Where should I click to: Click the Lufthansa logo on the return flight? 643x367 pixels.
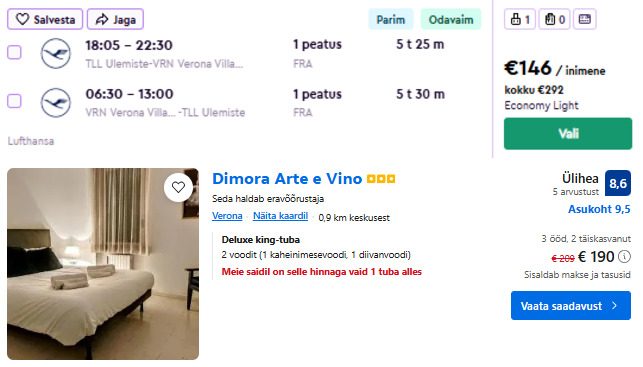[56, 103]
